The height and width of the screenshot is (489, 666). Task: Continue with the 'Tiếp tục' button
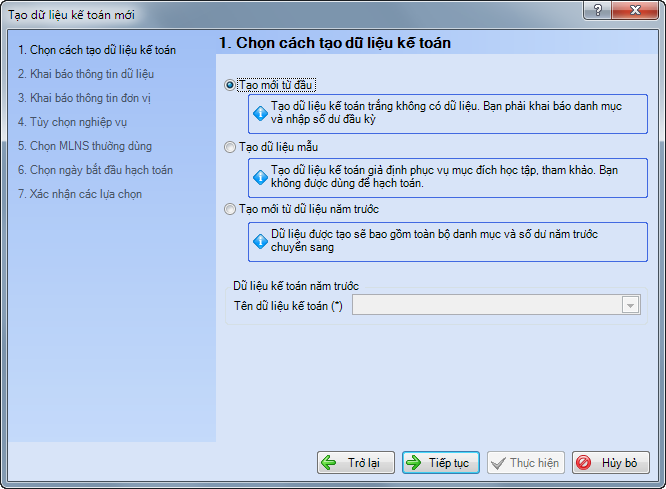pos(441,463)
